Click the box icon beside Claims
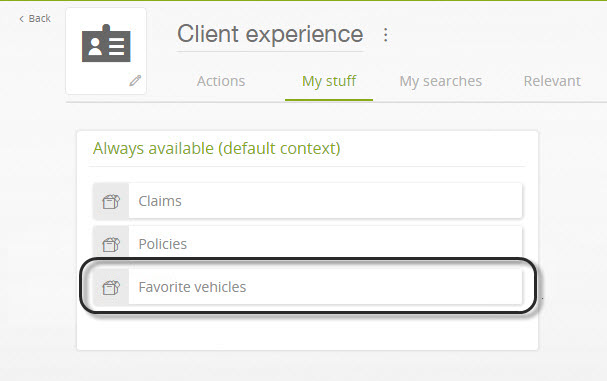The image size is (607, 381). (x=111, y=201)
